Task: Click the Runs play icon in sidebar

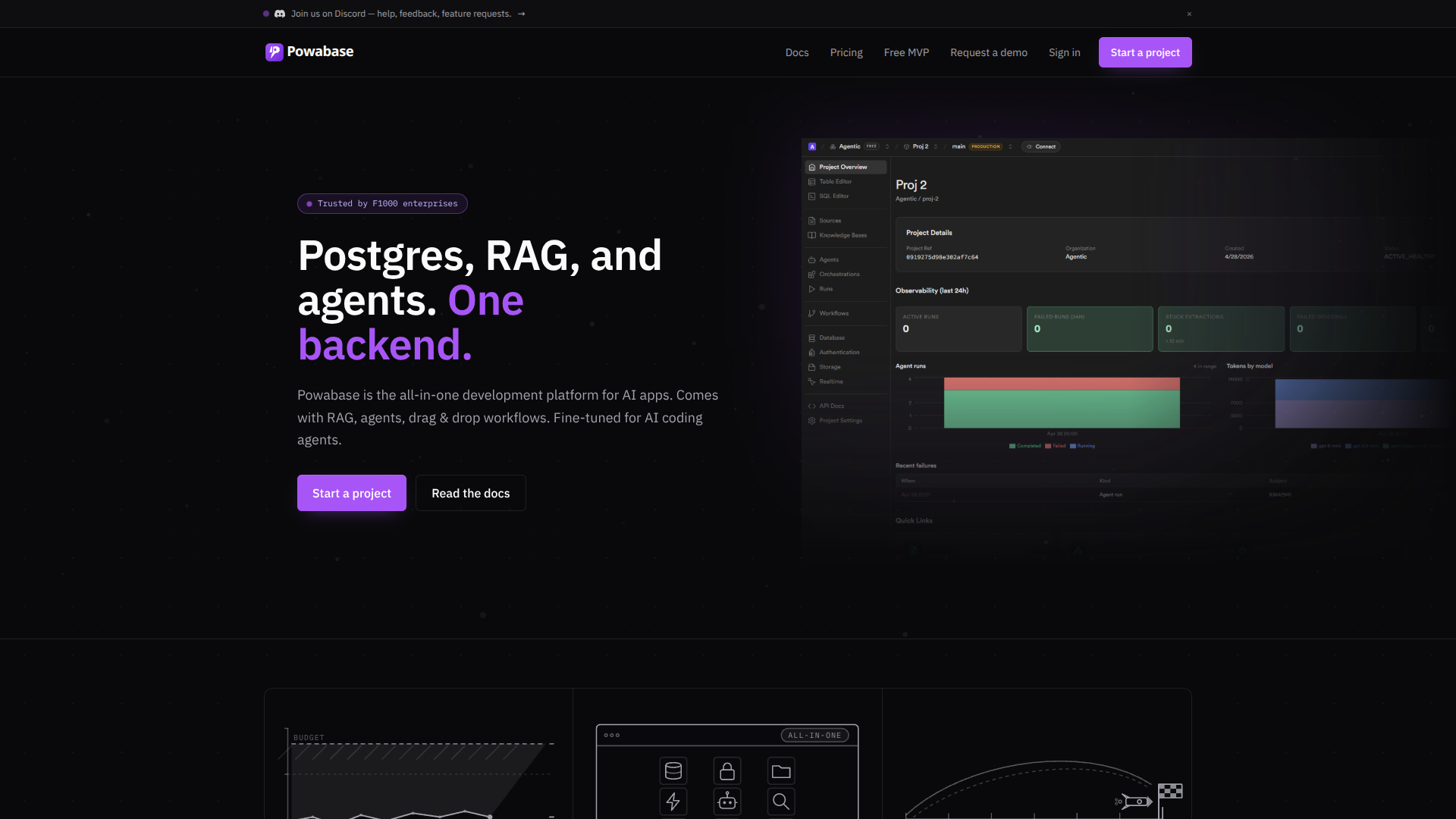Action: pyautogui.click(x=812, y=289)
